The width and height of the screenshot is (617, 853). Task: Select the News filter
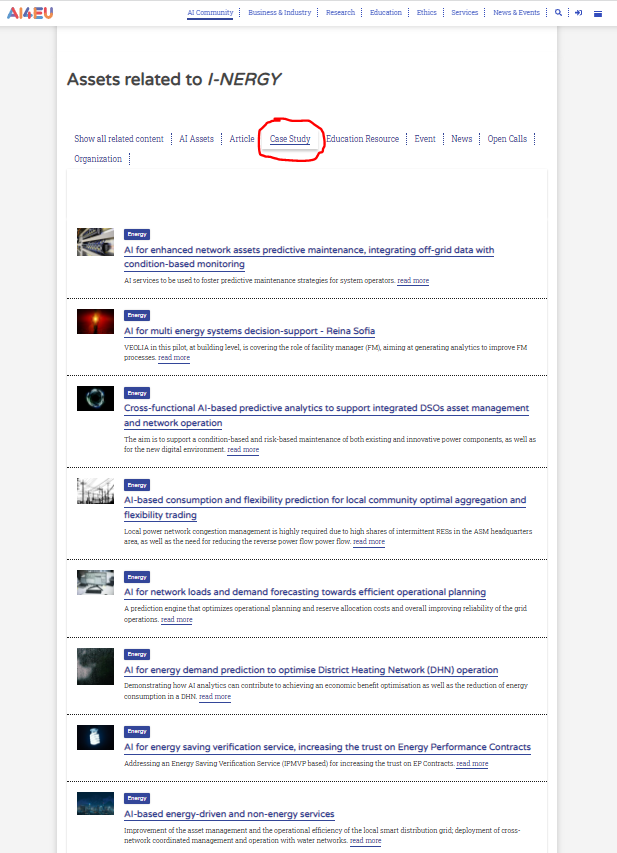[x=461, y=139]
